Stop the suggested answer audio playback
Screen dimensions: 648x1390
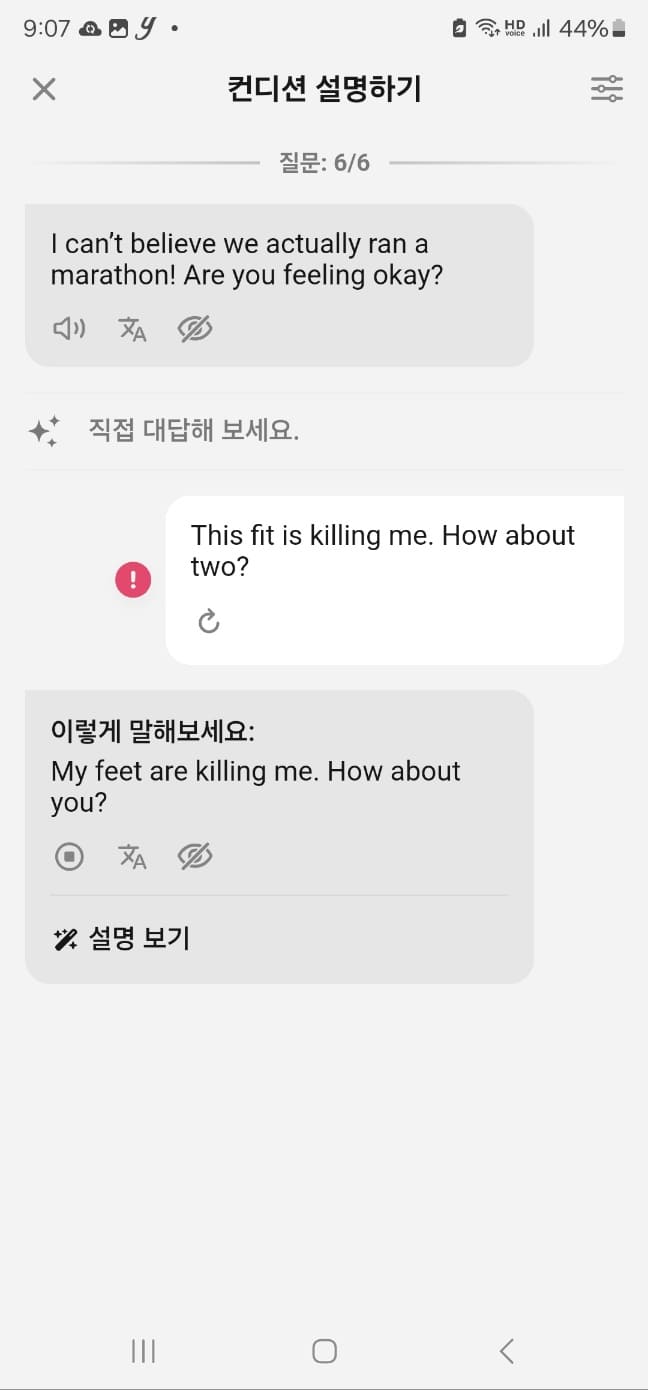coord(68,856)
